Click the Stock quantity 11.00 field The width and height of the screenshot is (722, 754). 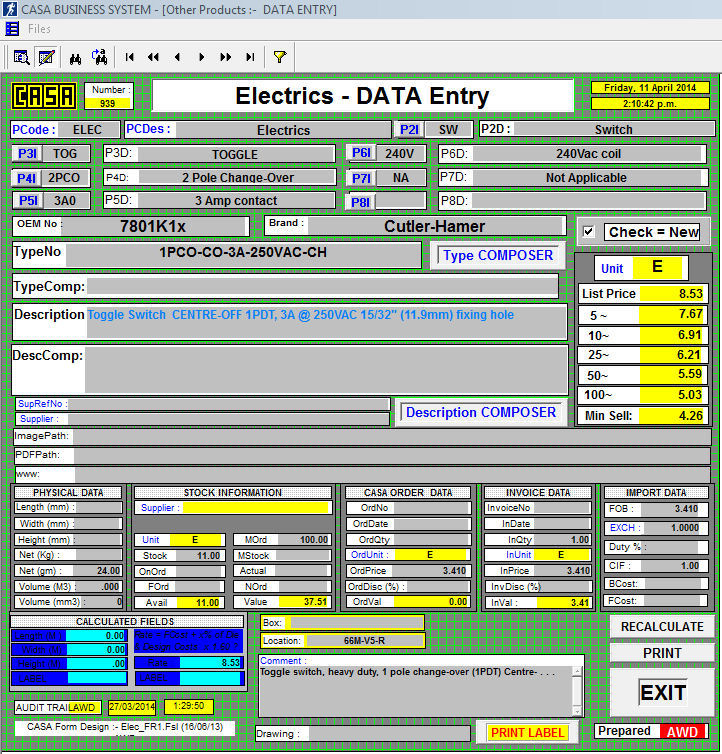click(199, 555)
